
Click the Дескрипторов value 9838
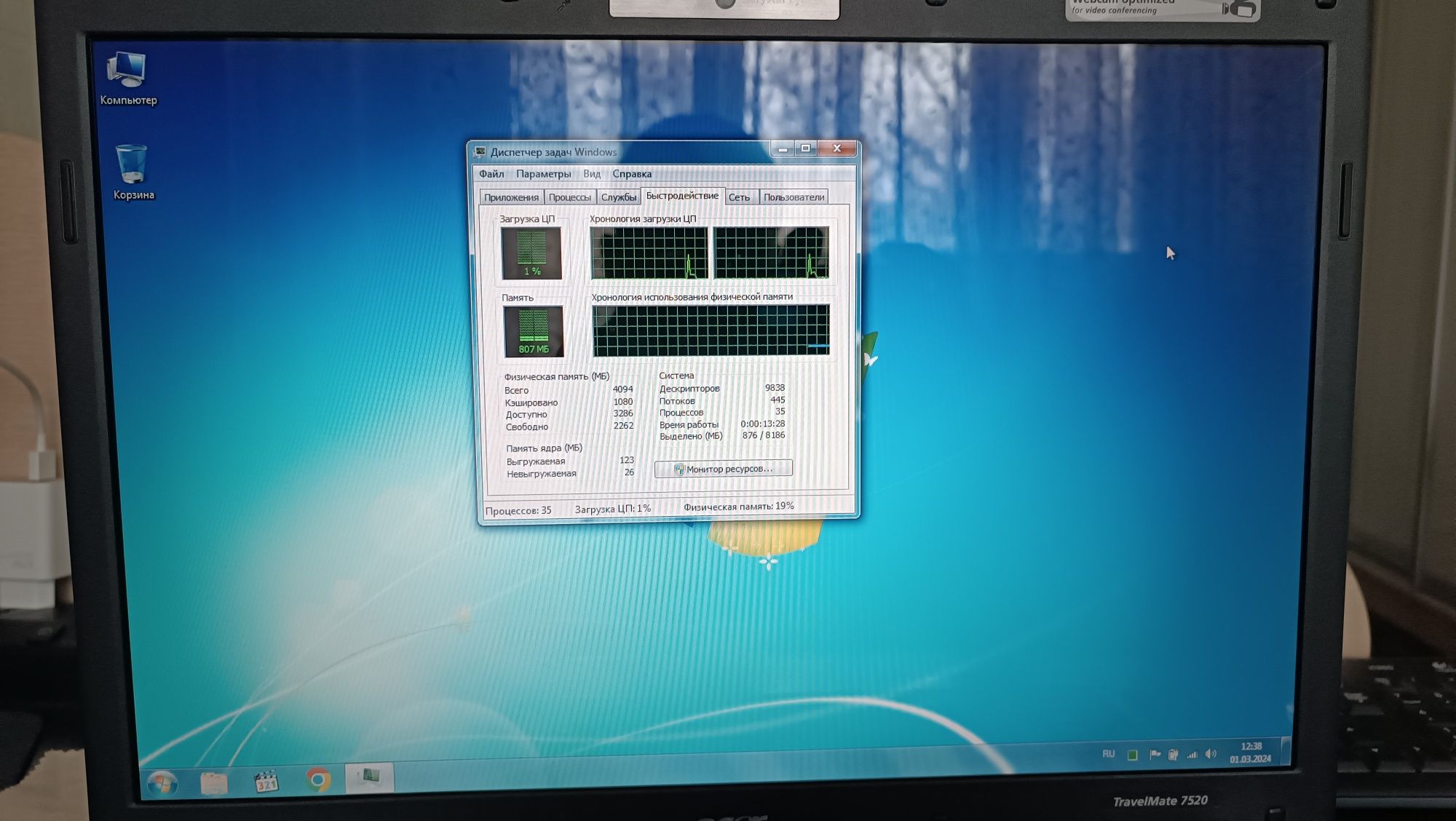(775, 388)
